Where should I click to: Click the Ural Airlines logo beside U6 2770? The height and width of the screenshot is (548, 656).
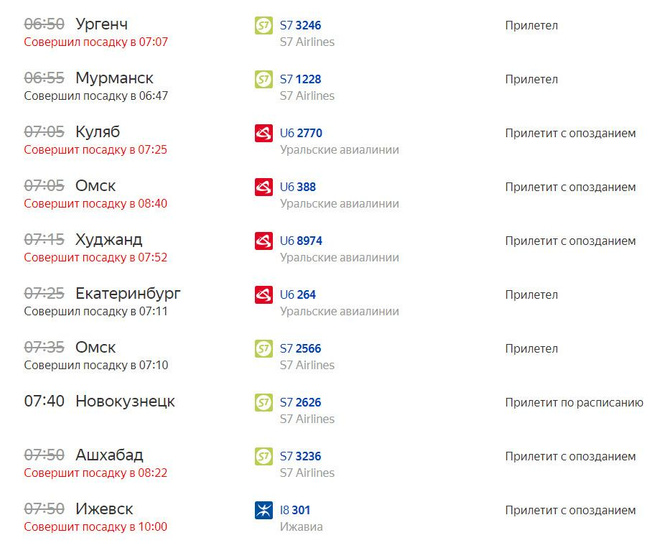(x=264, y=133)
